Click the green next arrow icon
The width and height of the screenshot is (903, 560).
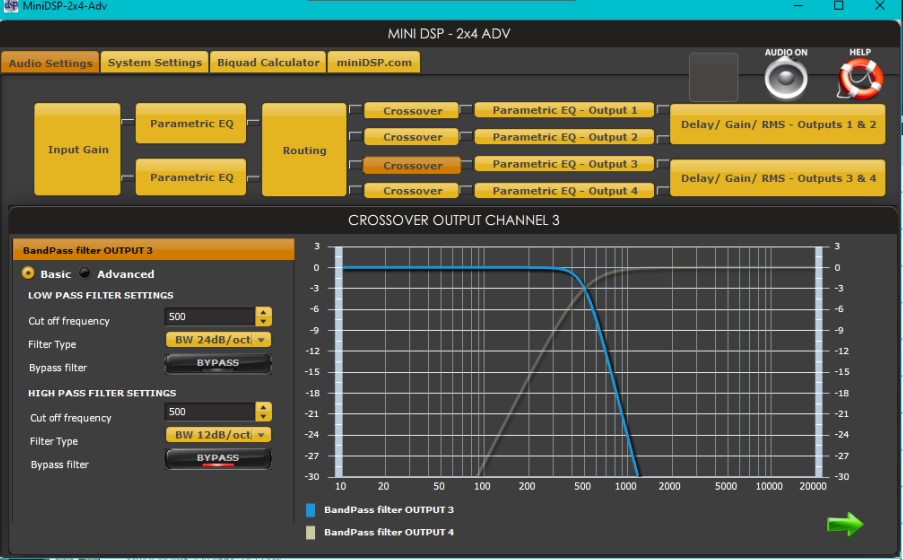coord(845,524)
